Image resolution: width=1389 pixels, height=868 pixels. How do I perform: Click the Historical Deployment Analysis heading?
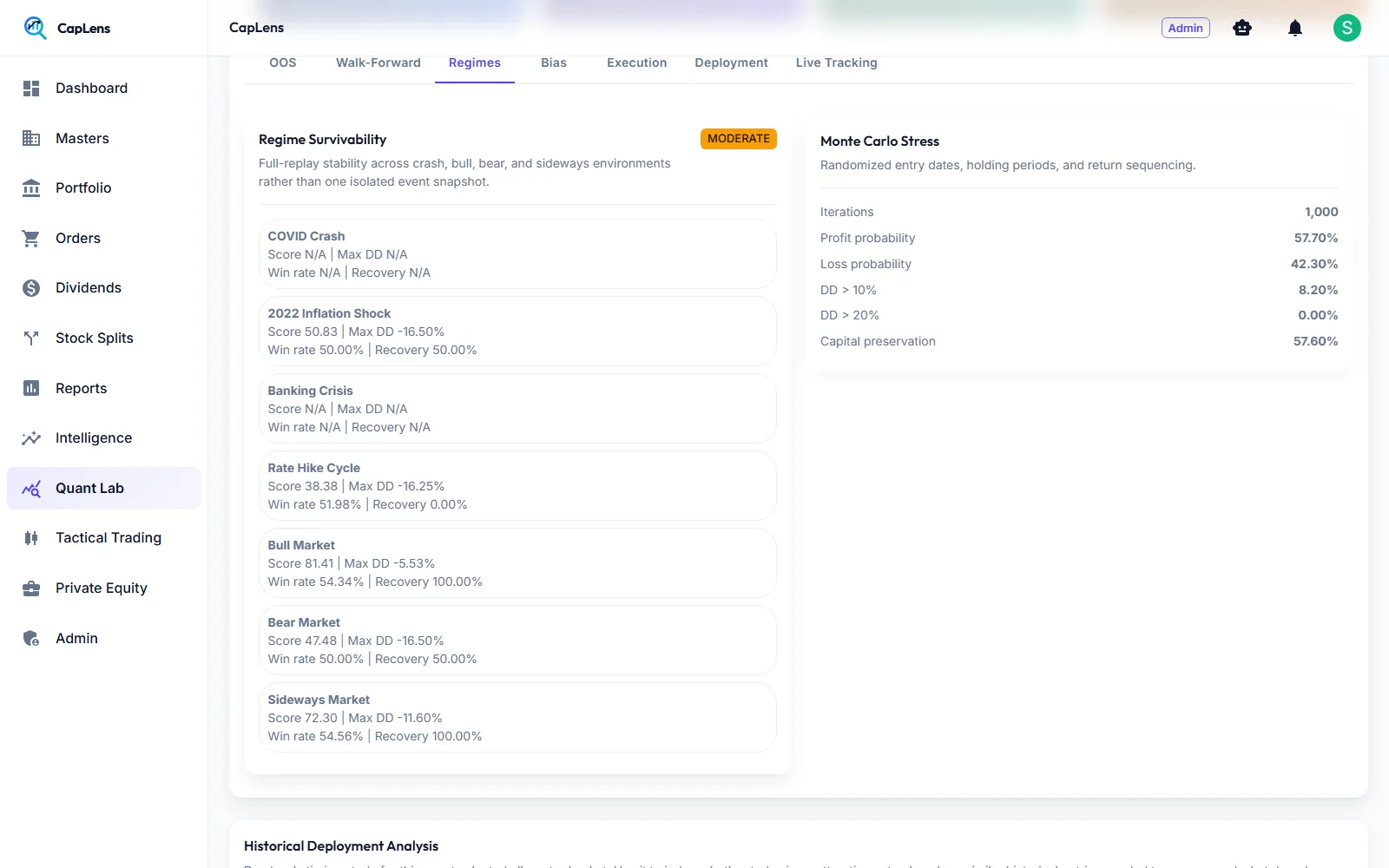(341, 846)
